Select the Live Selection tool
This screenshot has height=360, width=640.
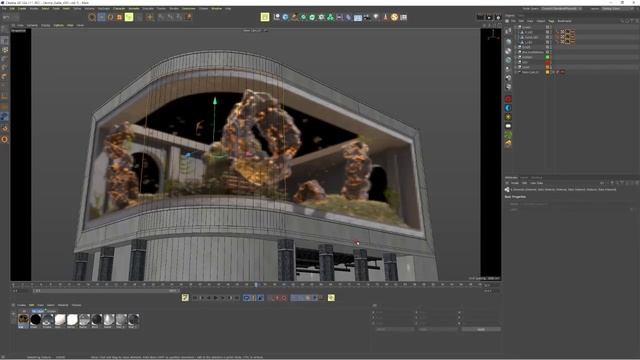pos(92,17)
